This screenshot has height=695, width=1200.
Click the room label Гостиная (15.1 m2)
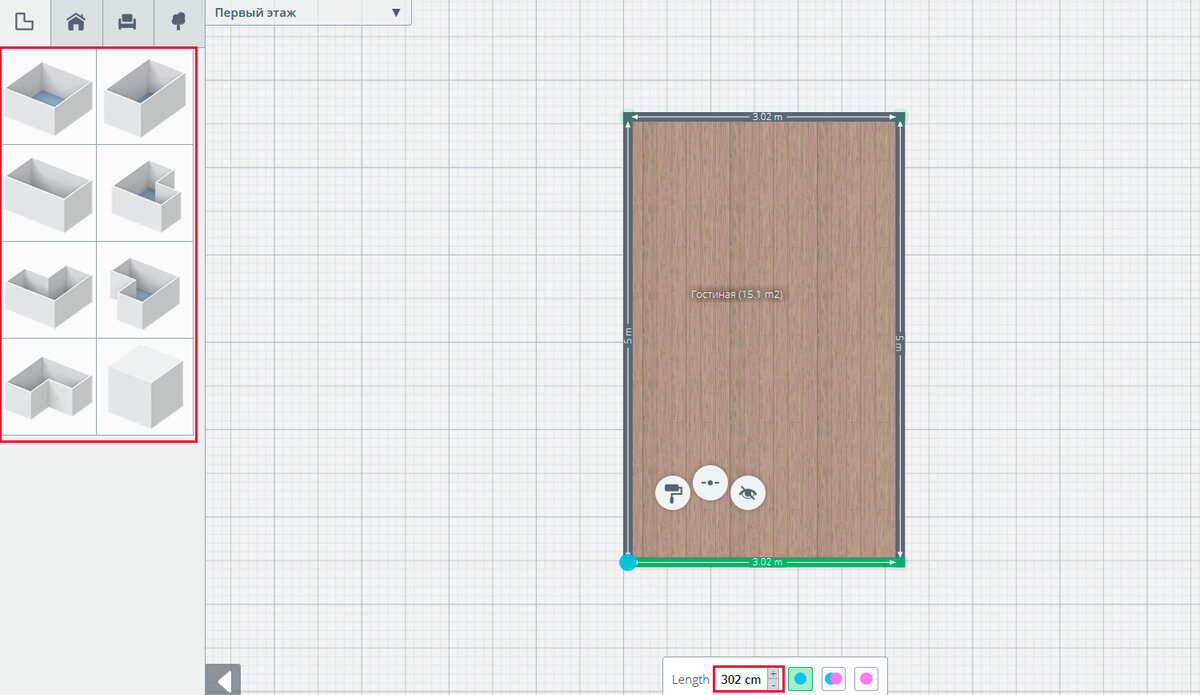[736, 295]
